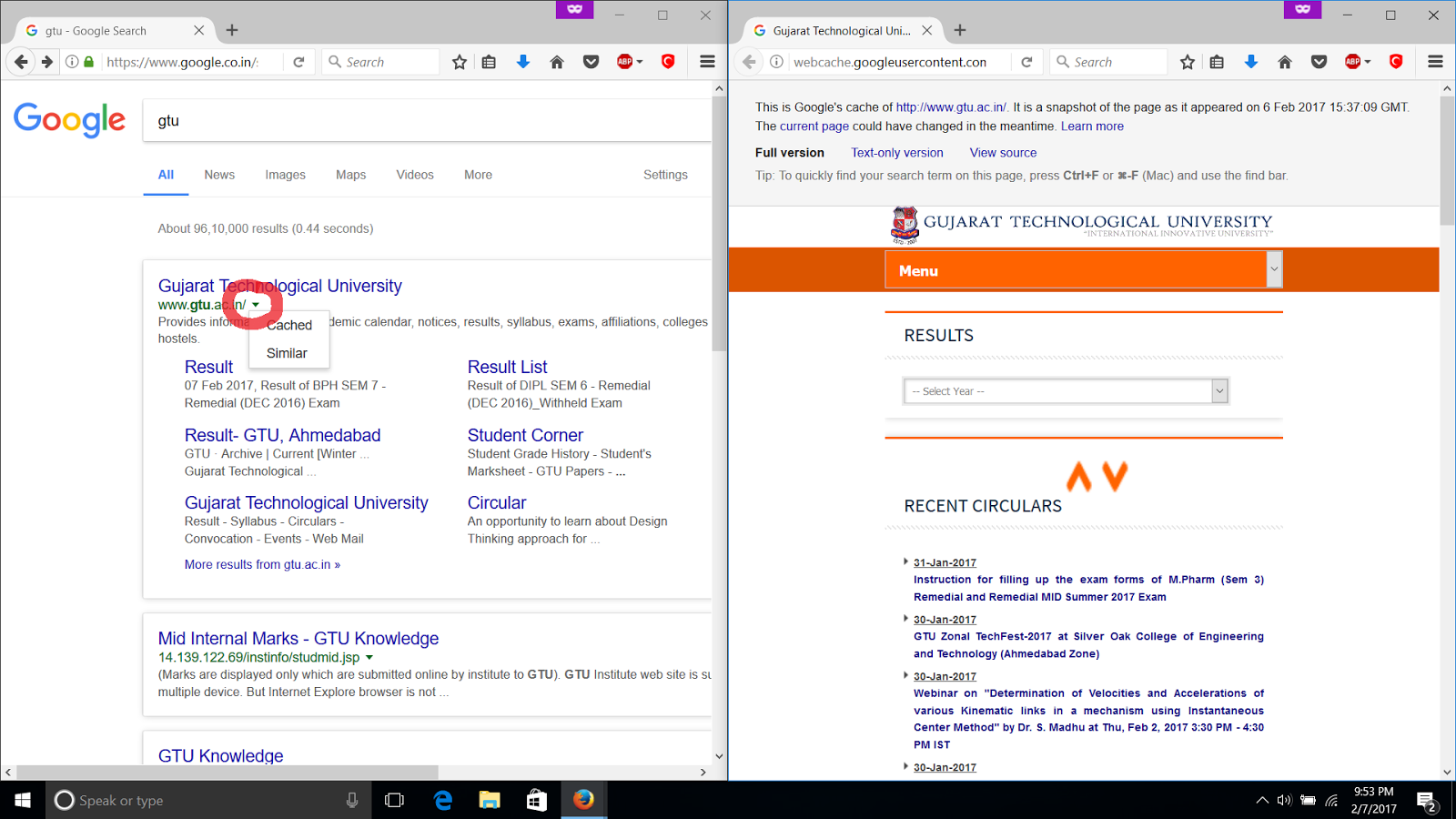The height and width of the screenshot is (819, 1456).
Task: Click the Google search box containing "gtu"
Action: [x=427, y=120]
